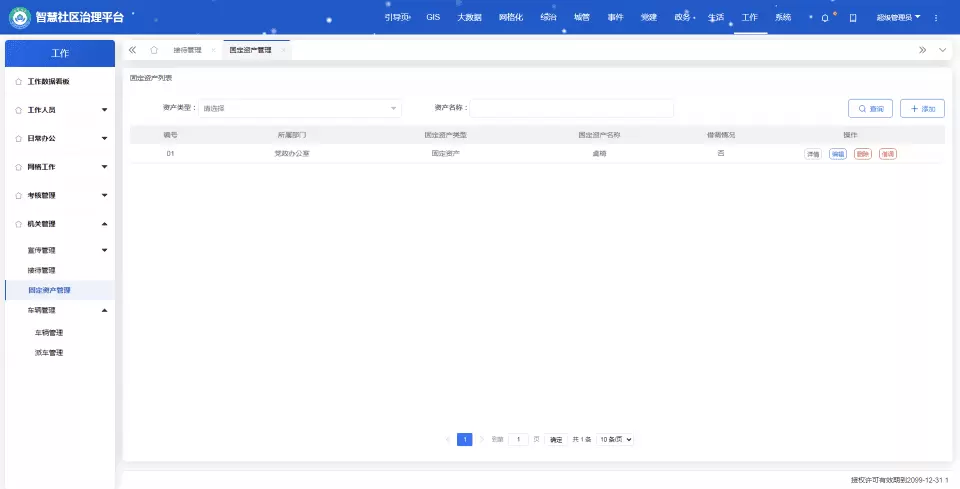
Task: Click the house icon beside 日常办公
Action: pos(18,138)
